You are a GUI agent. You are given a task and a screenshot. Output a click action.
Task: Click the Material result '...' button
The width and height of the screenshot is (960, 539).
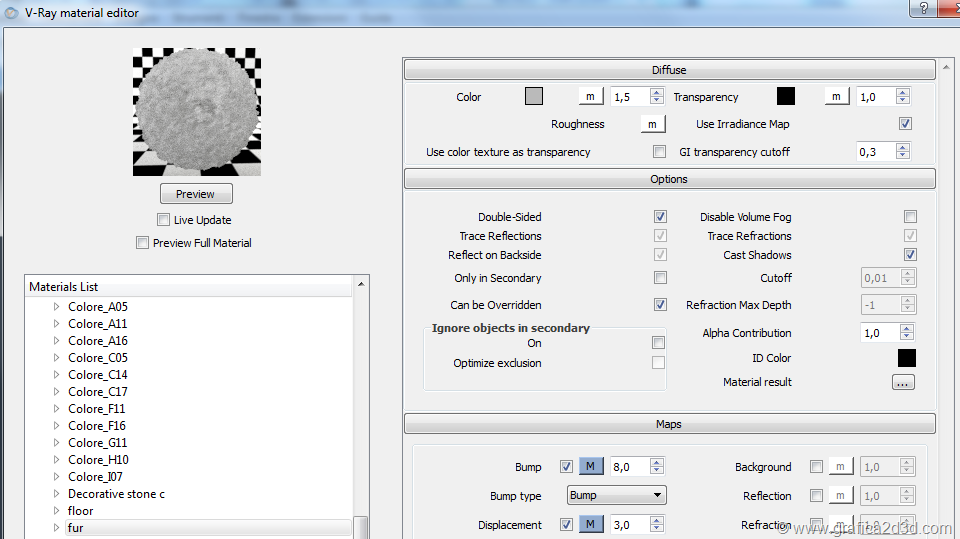[x=903, y=382]
